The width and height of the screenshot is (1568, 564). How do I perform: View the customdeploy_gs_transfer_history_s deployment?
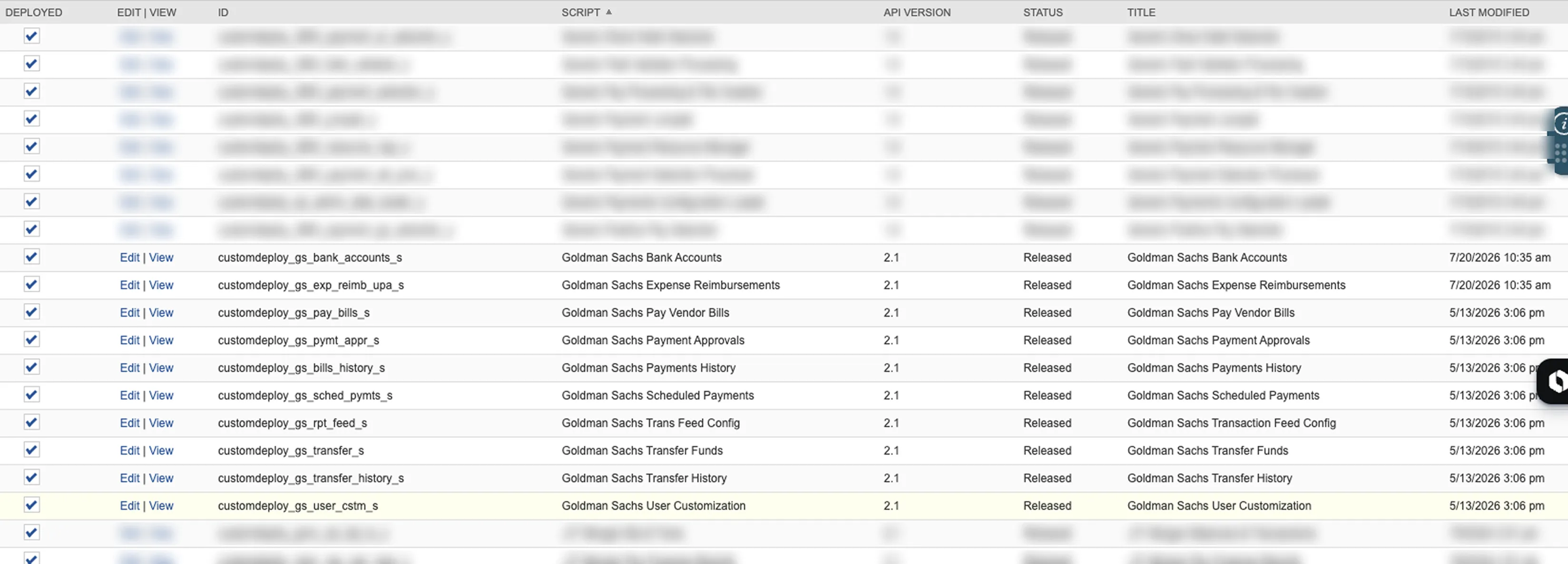[x=161, y=478]
